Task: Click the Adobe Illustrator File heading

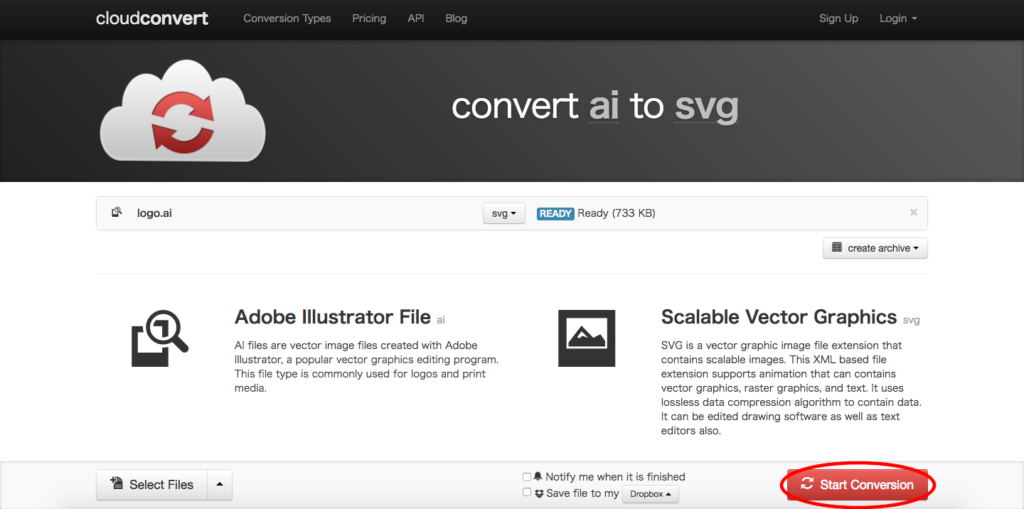Action: coord(332,318)
